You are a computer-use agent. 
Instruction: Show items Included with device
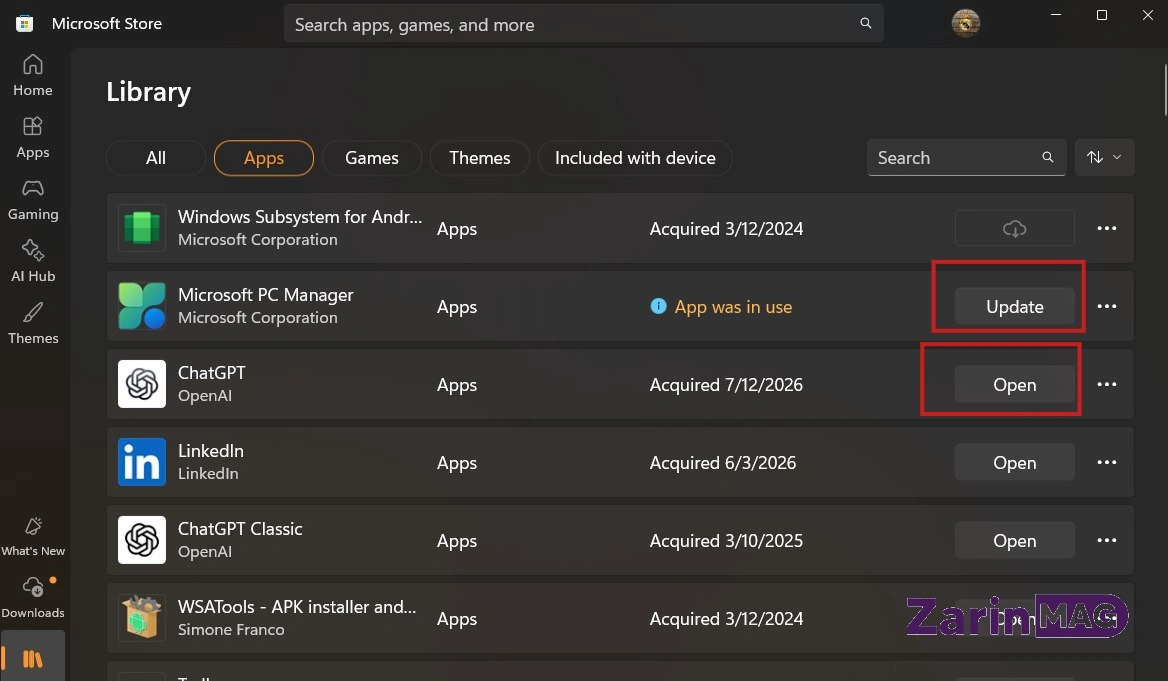pos(635,158)
